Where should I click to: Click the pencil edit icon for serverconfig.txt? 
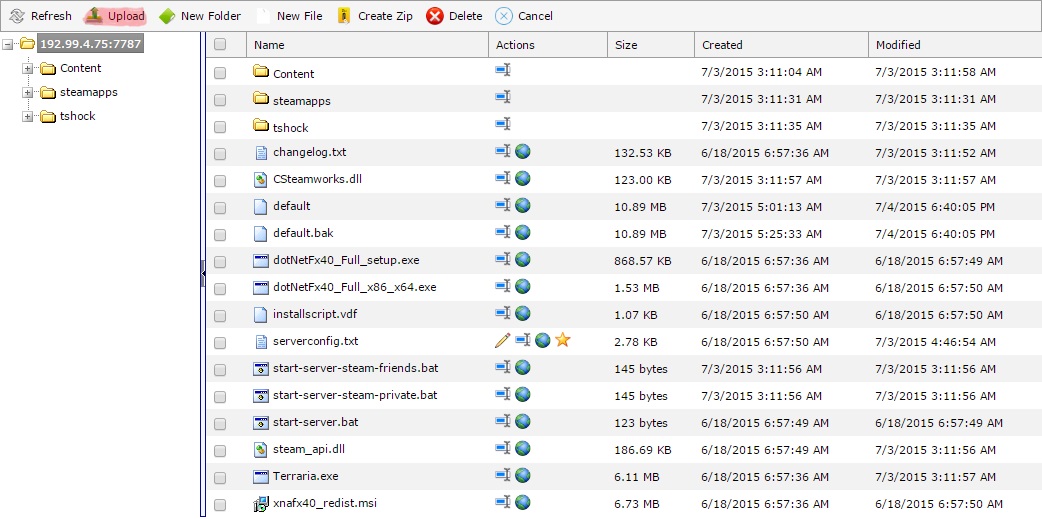(502, 340)
